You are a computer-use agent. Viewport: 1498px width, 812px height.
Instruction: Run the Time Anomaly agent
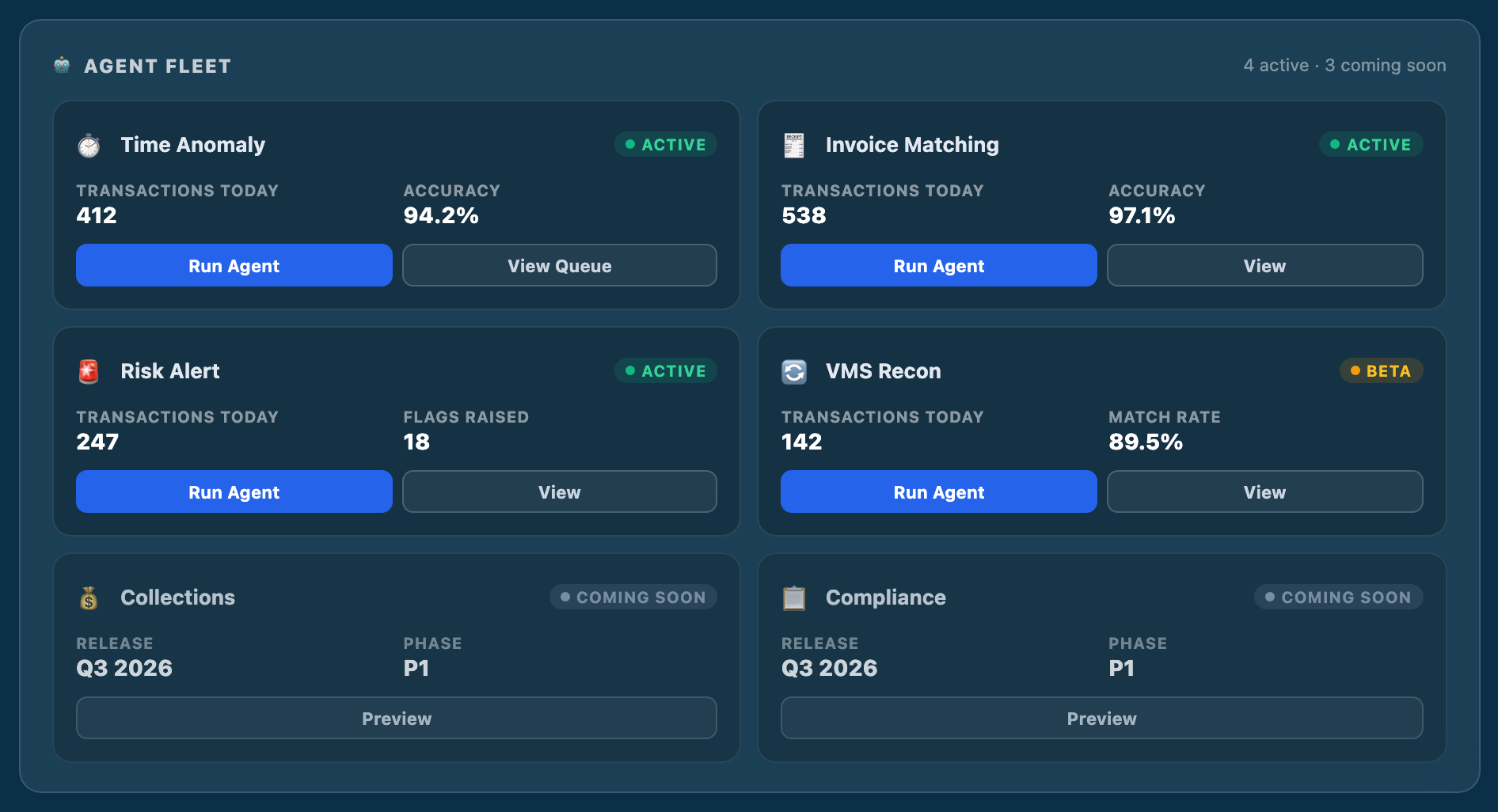(x=234, y=265)
